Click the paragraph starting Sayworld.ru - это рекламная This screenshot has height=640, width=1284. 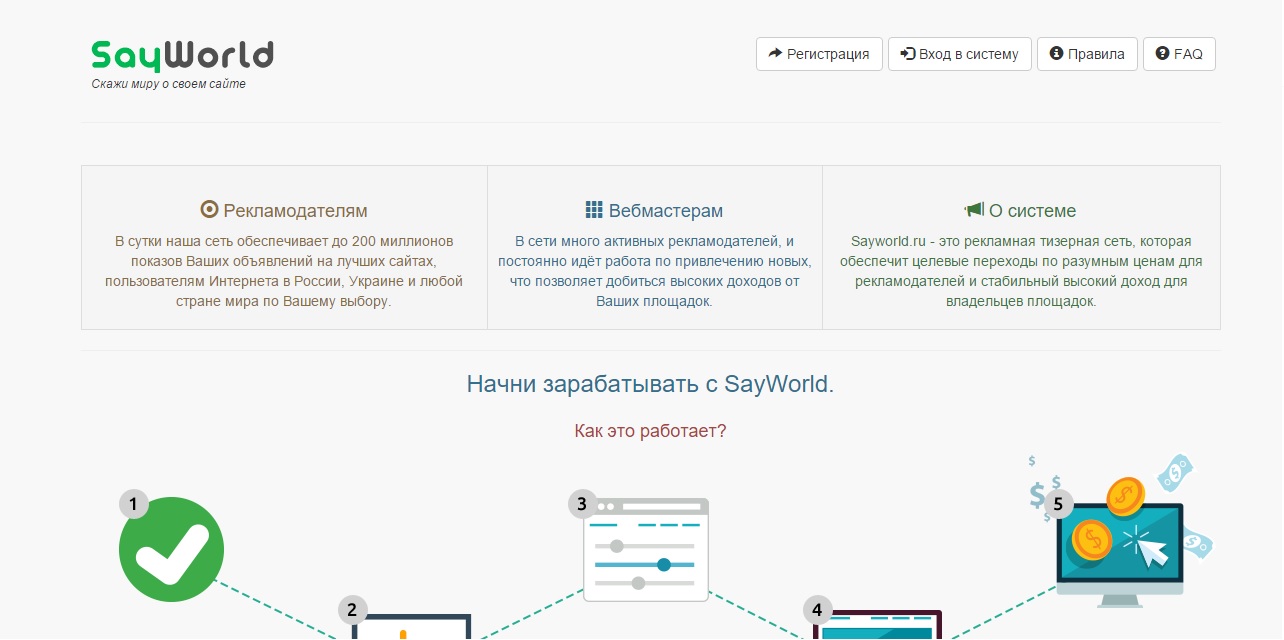coord(1021,271)
